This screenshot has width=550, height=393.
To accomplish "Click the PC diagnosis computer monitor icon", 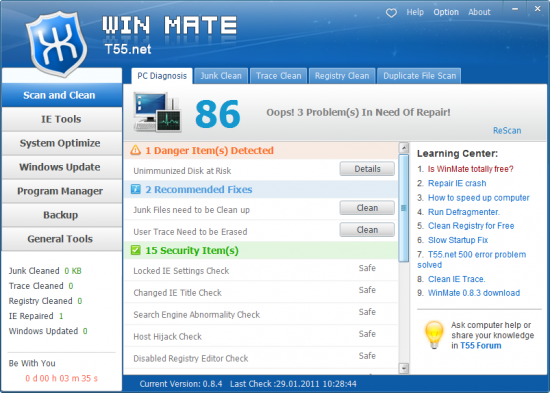I will pos(157,112).
